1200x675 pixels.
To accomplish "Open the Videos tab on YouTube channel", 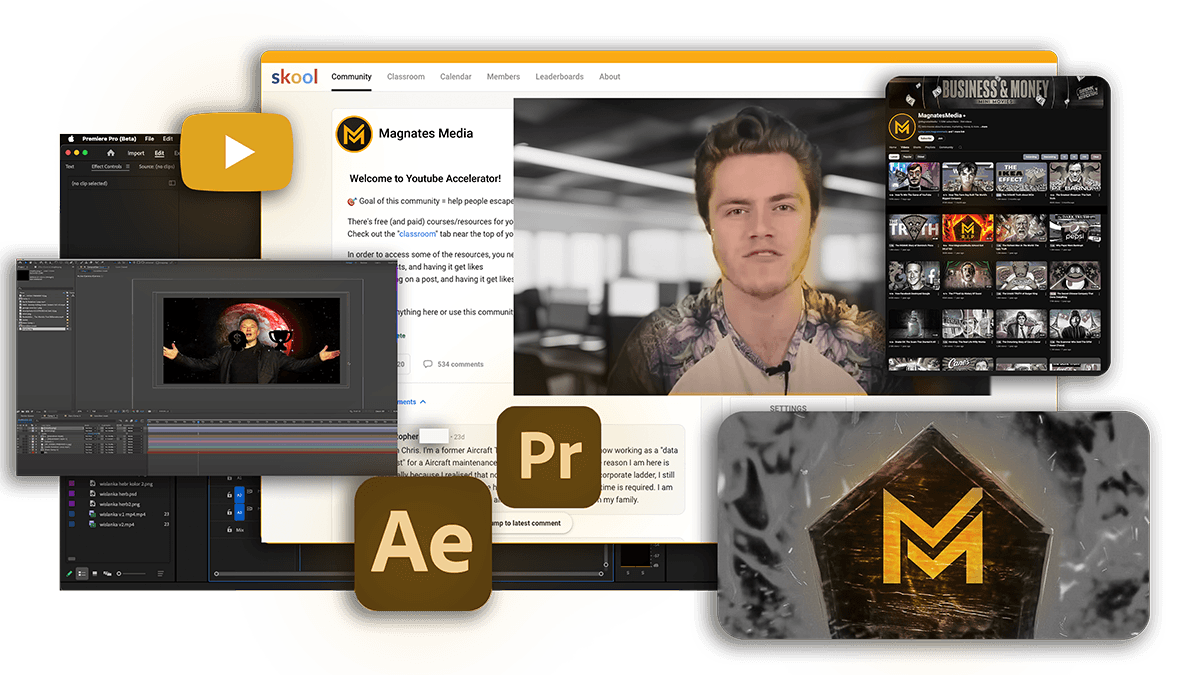I will click(x=905, y=147).
